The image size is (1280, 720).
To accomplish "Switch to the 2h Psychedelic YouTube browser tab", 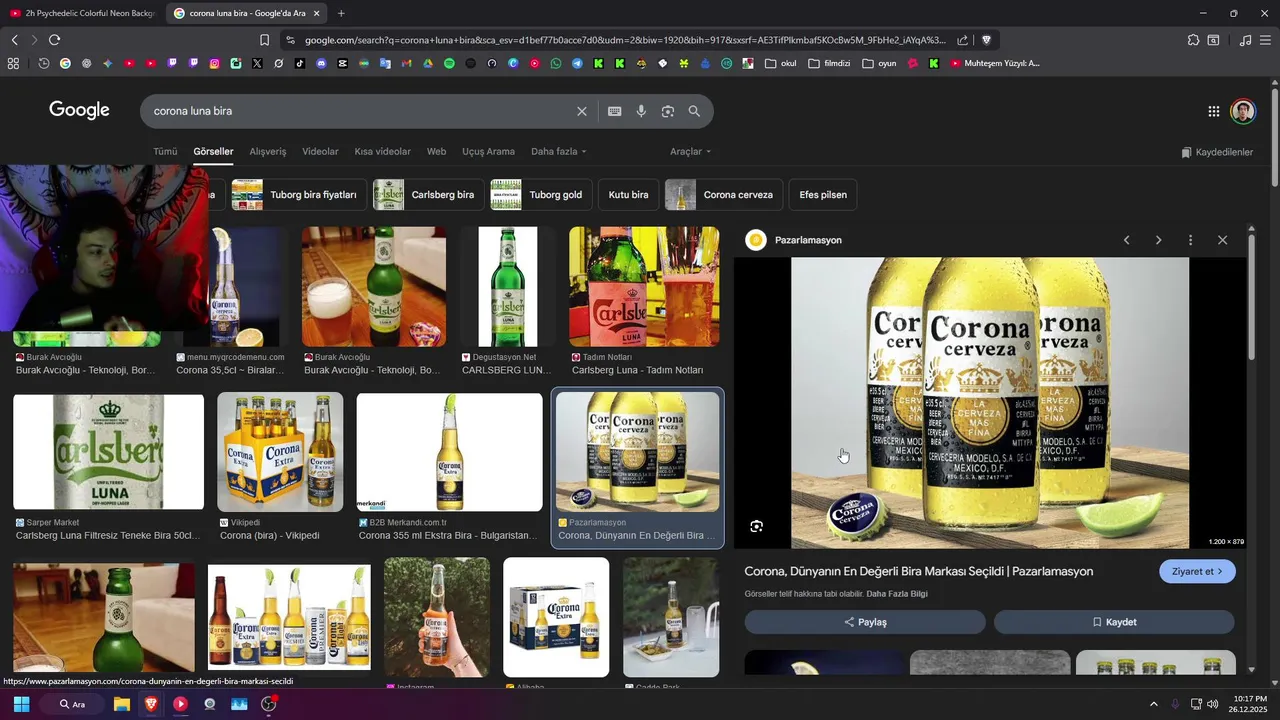I will point(82,13).
